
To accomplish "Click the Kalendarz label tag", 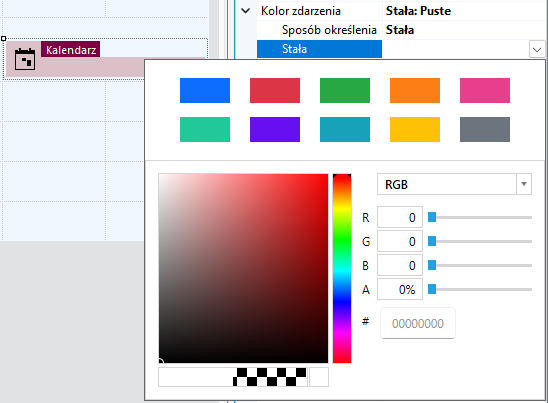I will click(71, 50).
